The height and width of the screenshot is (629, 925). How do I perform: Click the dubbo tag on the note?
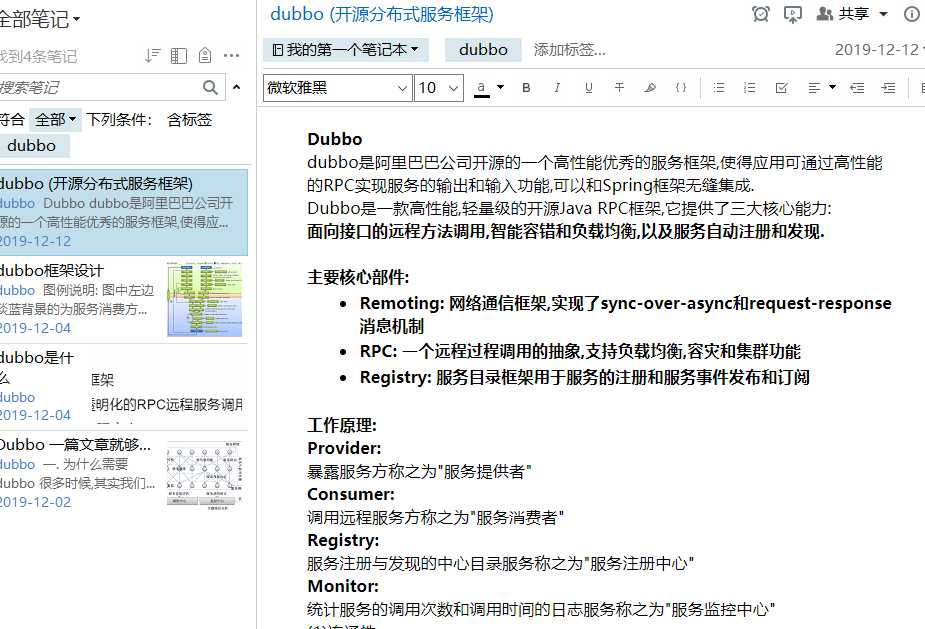(x=483, y=50)
